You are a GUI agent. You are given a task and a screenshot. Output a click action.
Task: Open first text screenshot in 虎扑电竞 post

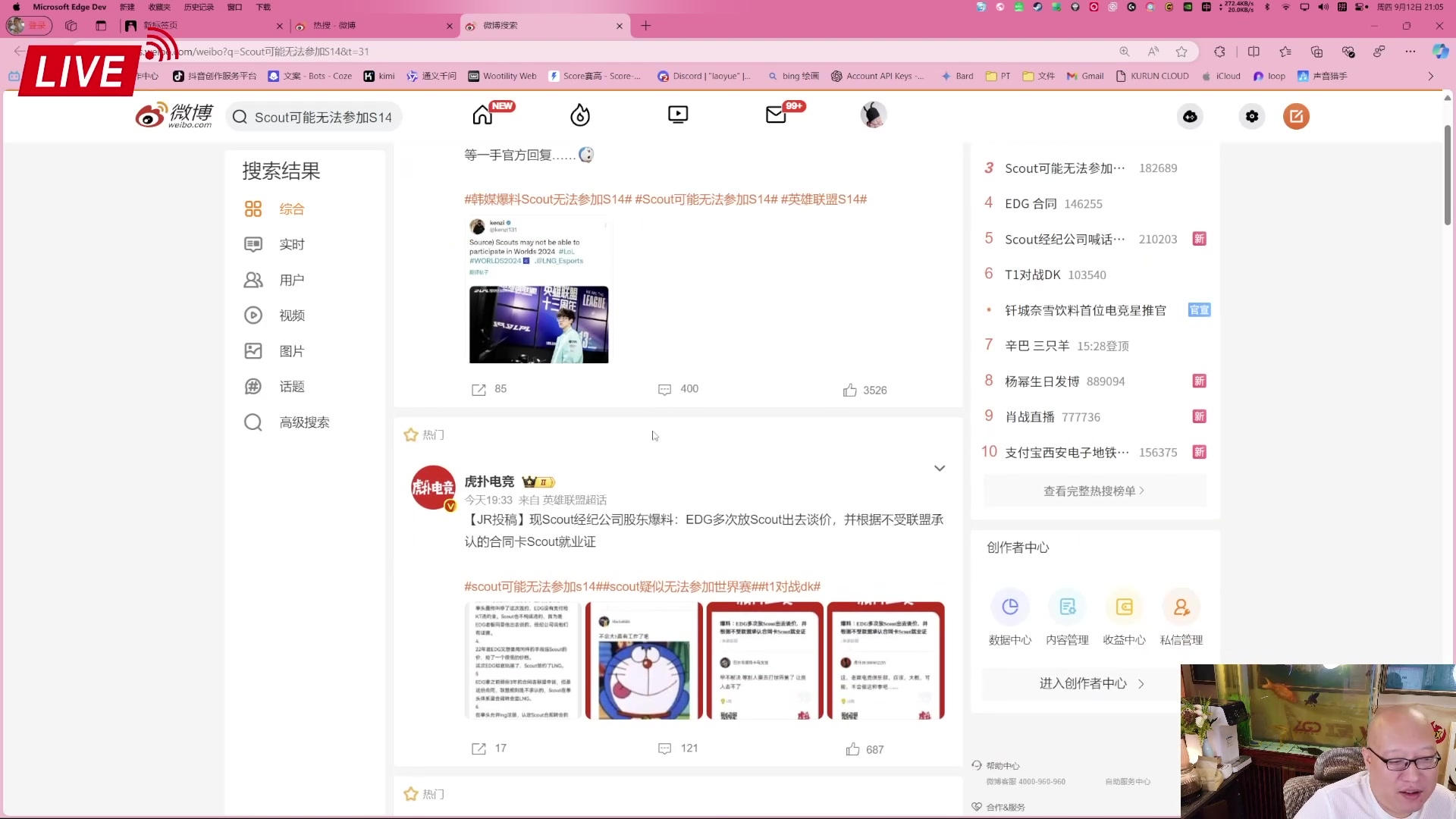(522, 661)
